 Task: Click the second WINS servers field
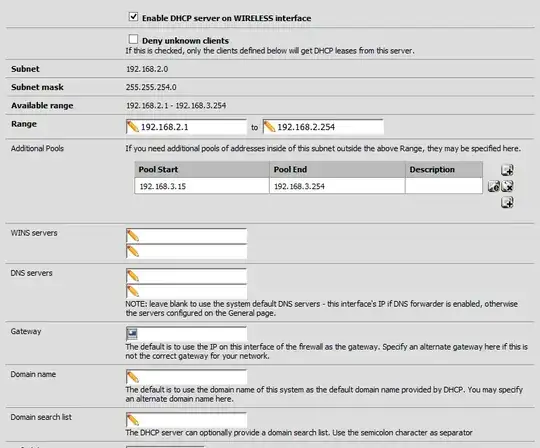click(x=186, y=252)
